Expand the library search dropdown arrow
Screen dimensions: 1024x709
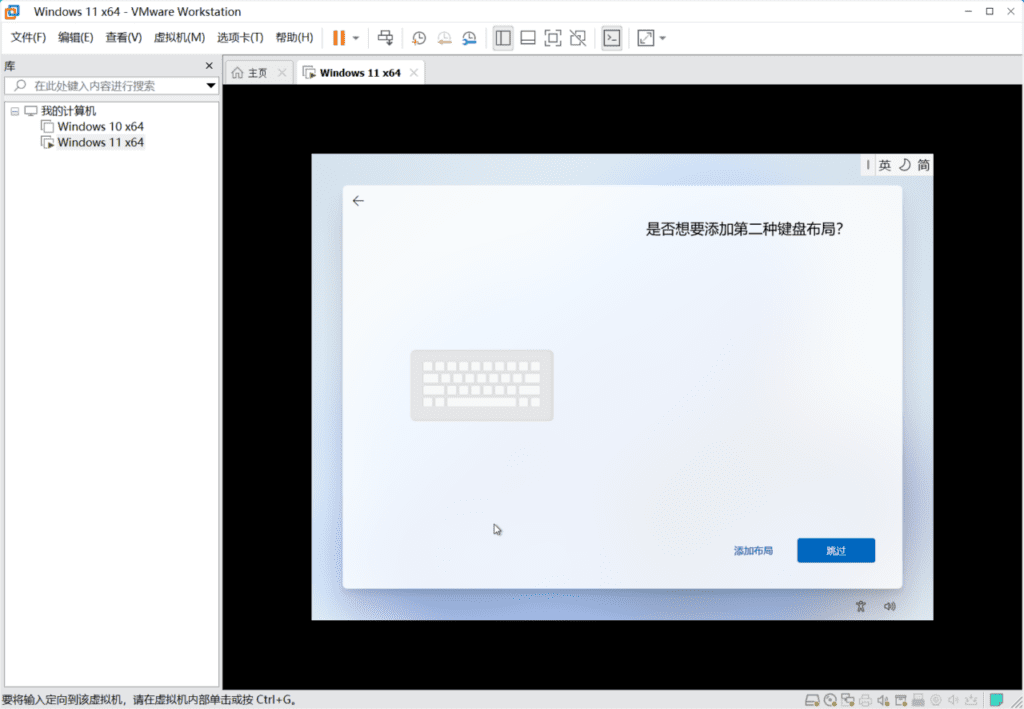[x=211, y=86]
